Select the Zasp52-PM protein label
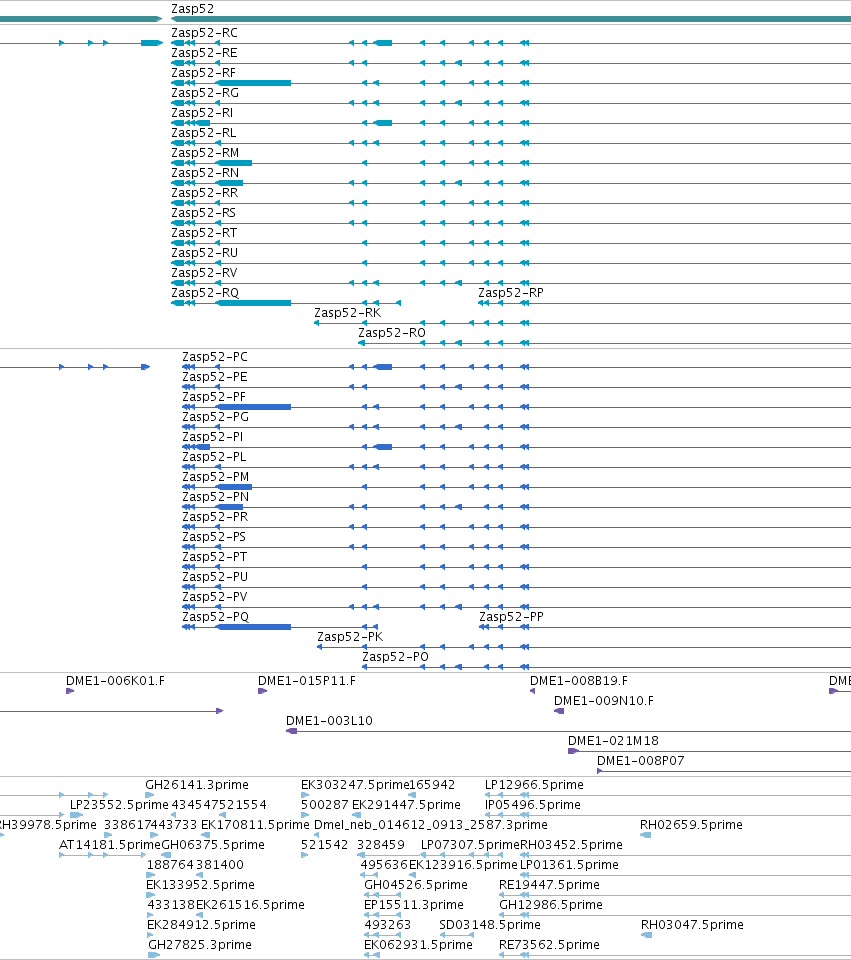 pos(216,477)
